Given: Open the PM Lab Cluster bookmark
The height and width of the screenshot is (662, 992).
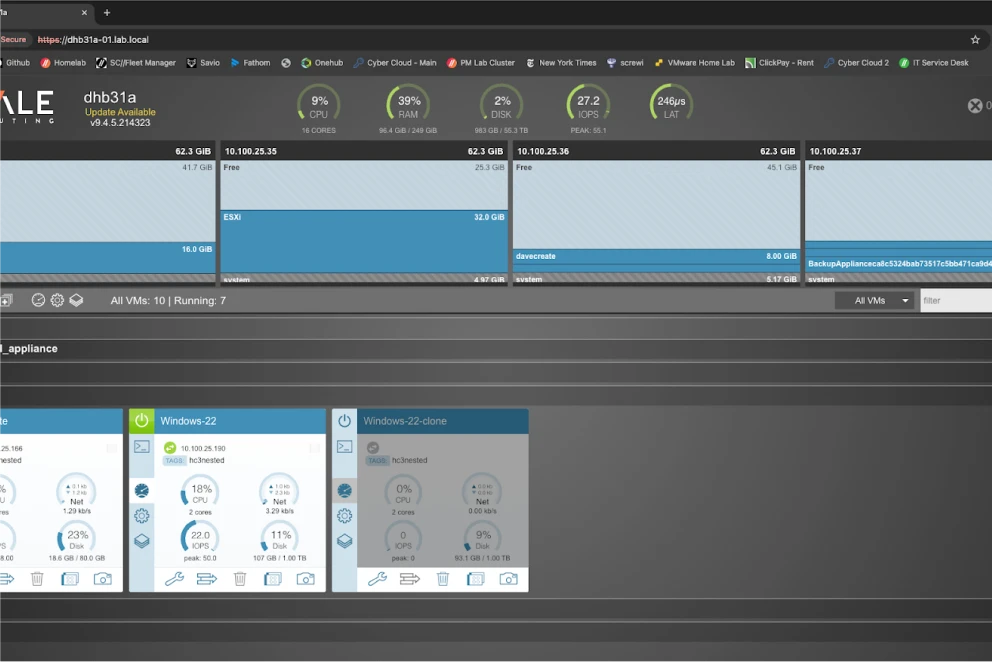Looking at the screenshot, I should tap(481, 63).
